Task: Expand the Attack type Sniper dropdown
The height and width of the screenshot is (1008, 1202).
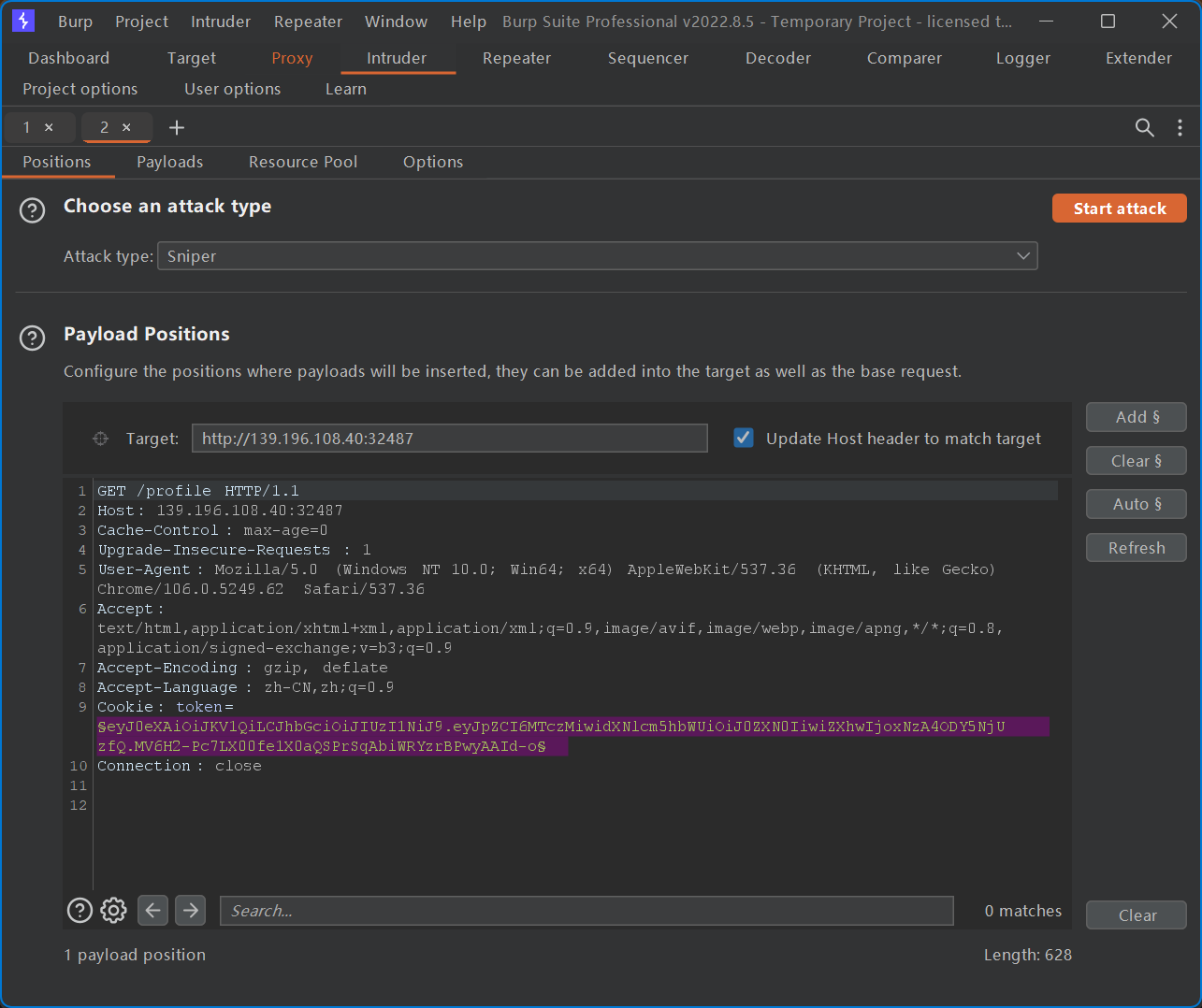Action: (597, 256)
